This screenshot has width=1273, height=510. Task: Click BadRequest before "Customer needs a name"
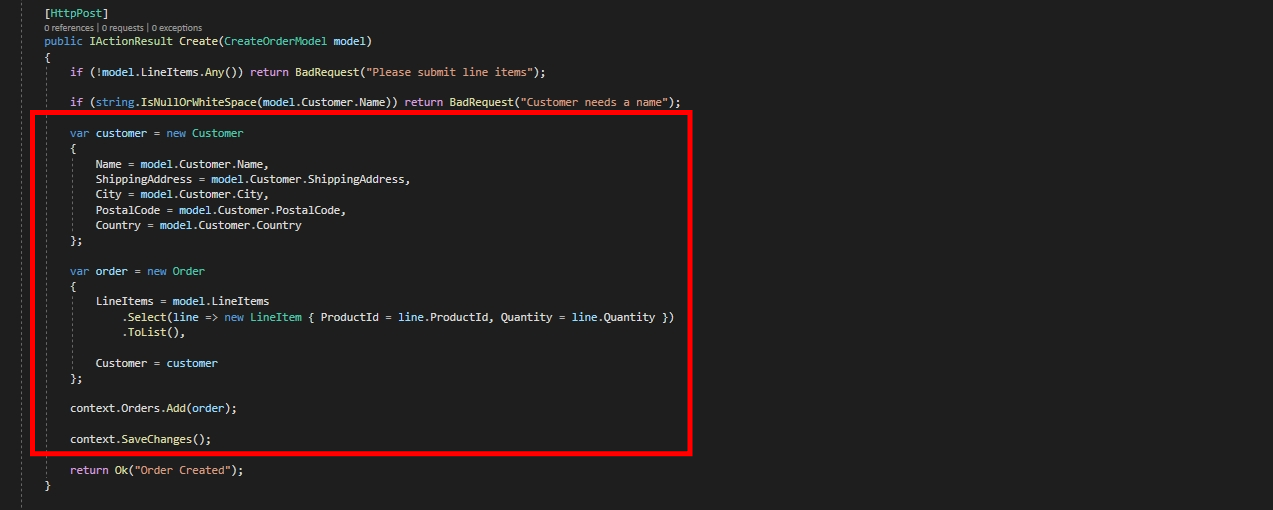click(x=482, y=102)
